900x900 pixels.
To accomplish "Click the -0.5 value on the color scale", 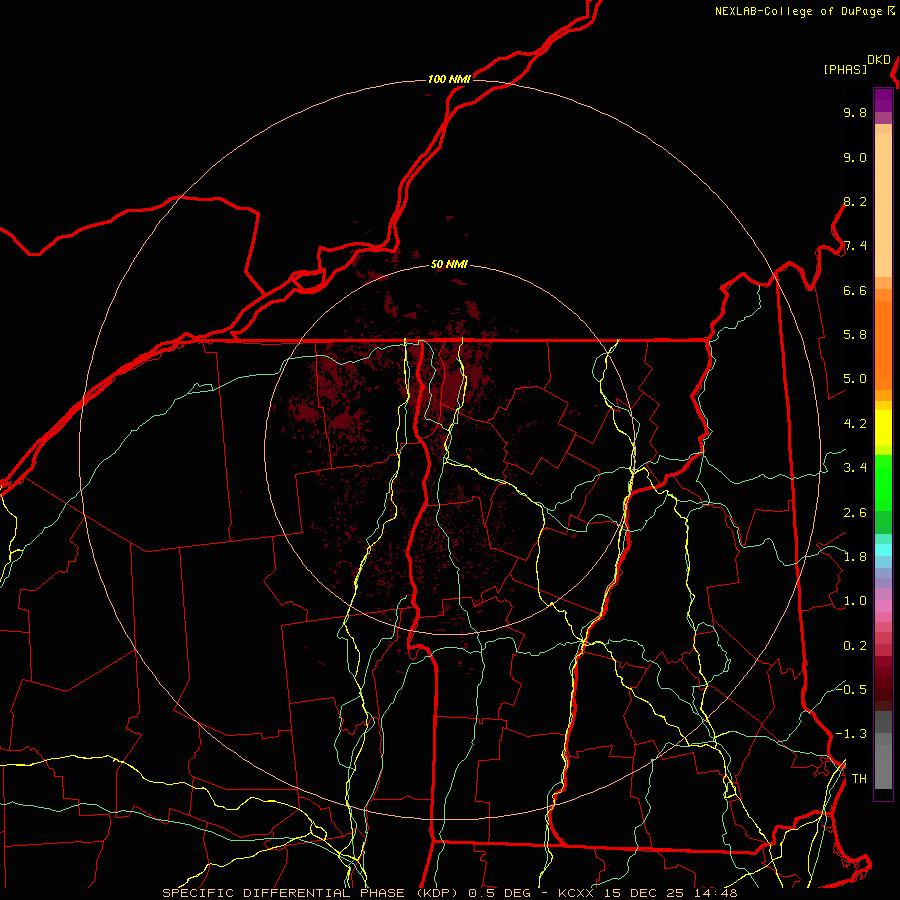I will pos(851,689).
